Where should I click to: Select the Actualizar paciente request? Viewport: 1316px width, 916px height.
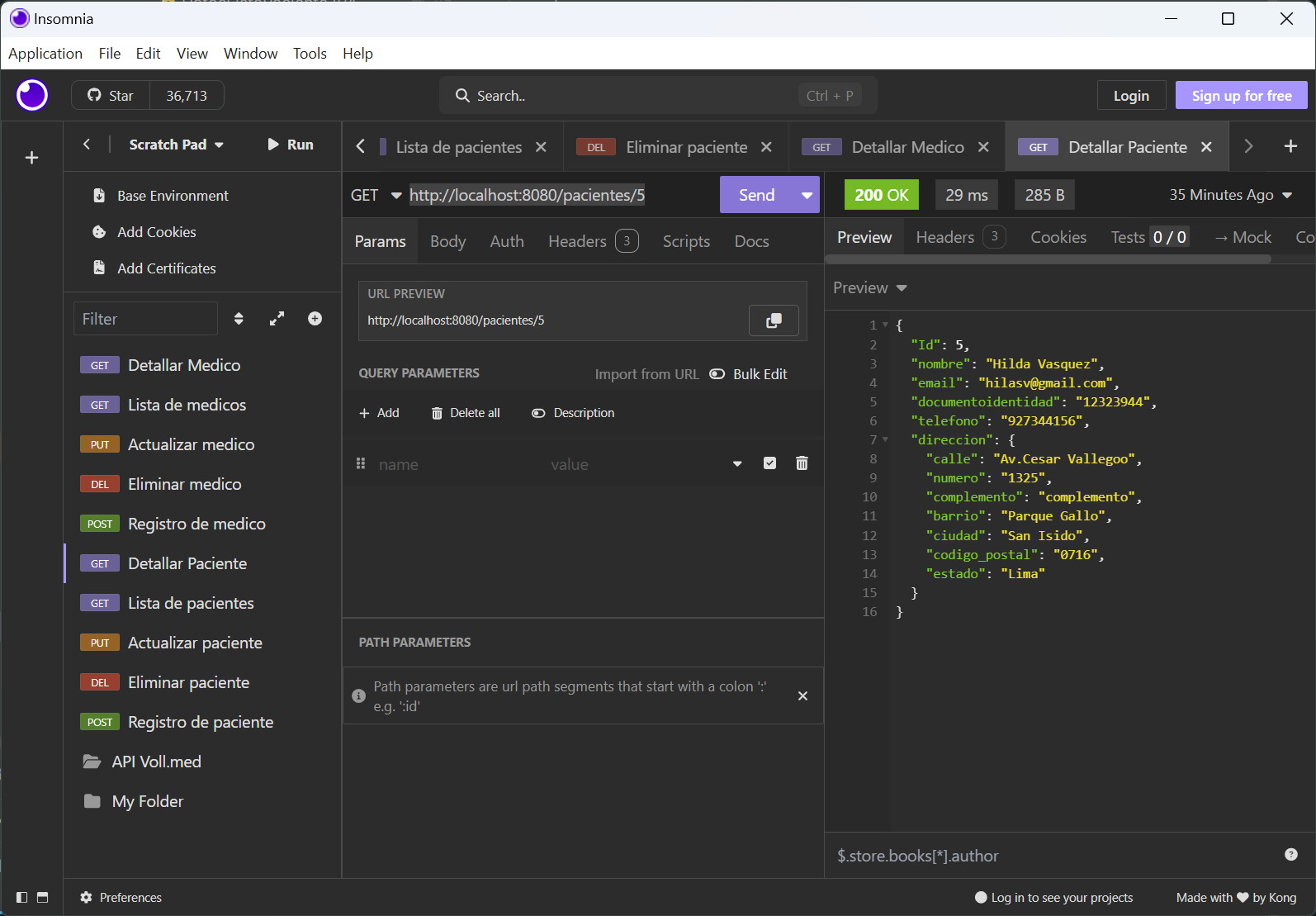[x=202, y=643]
